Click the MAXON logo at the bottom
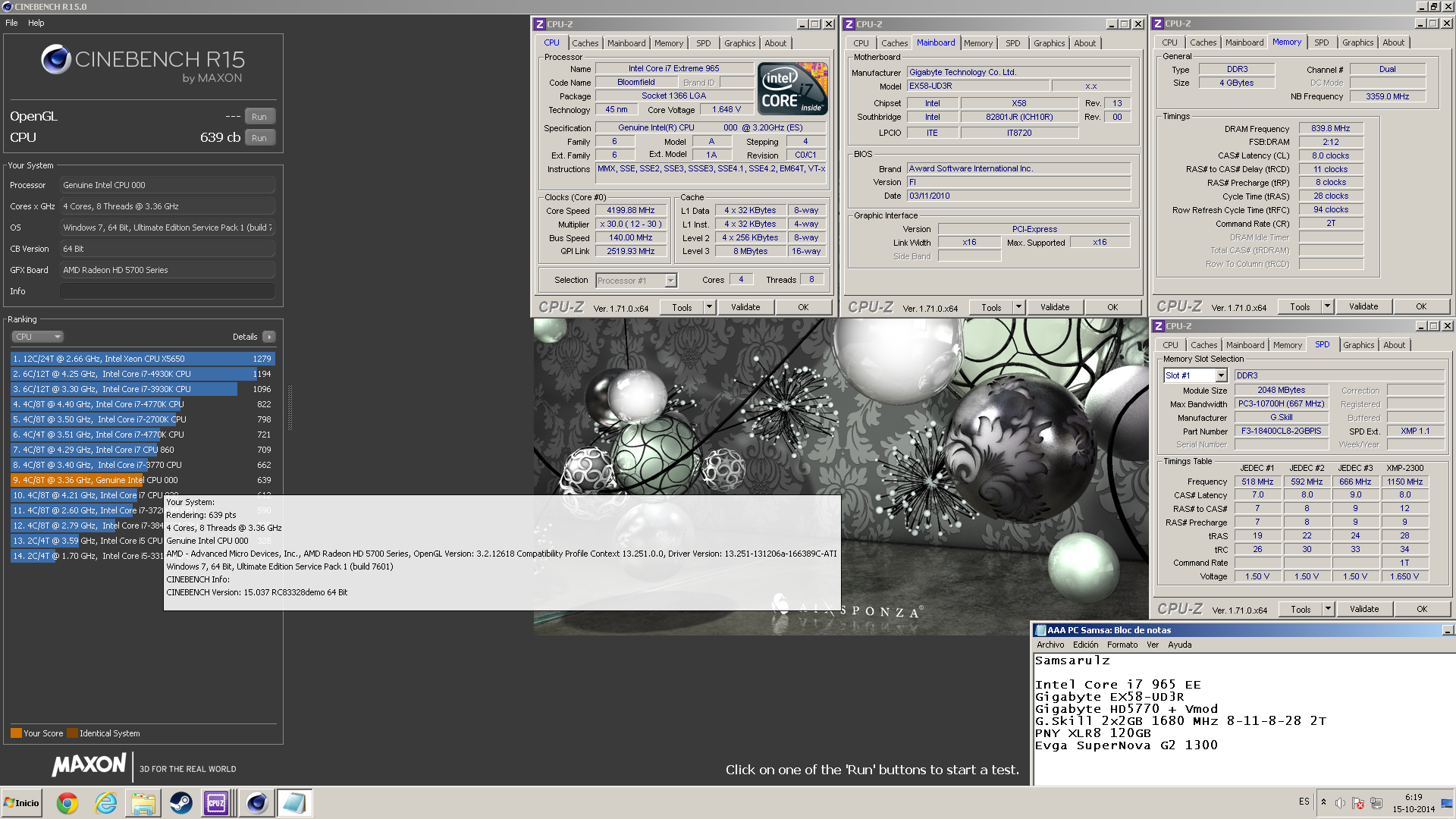 [x=89, y=764]
